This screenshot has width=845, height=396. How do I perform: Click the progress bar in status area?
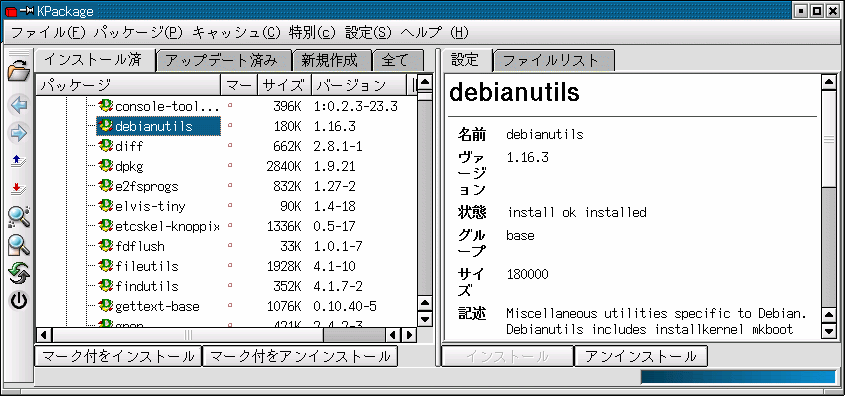pyautogui.click(x=738, y=377)
